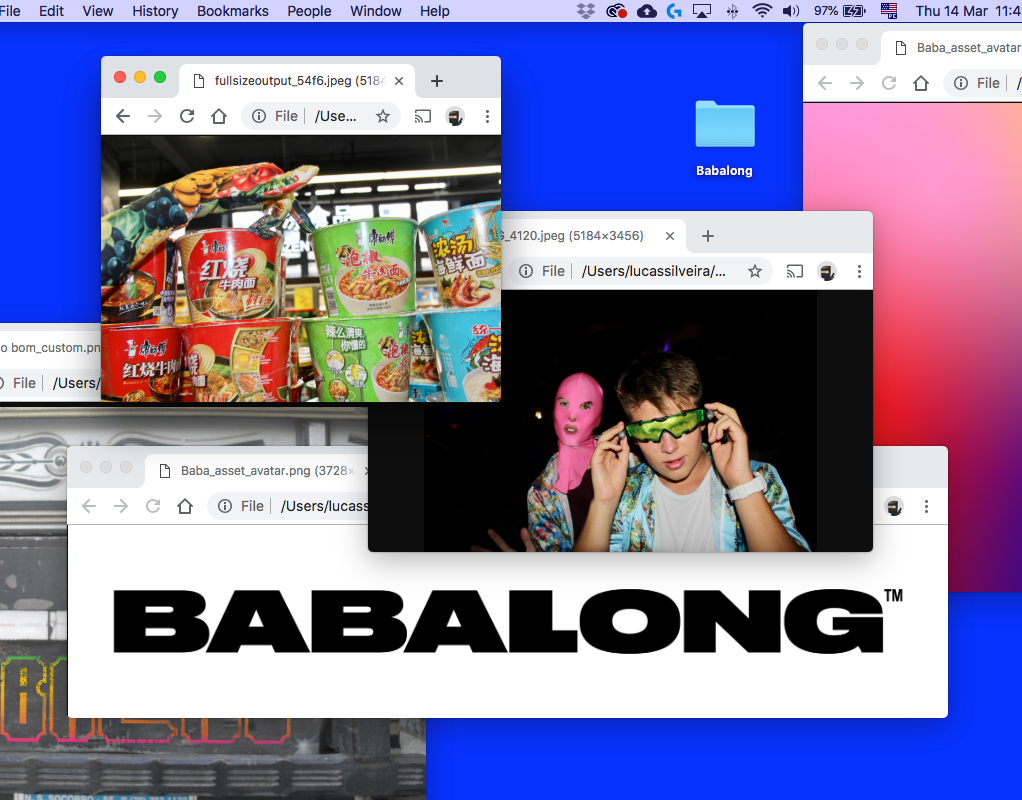Viewport: 1022px width, 800px height.
Task: Open AirPlay display menu in menu bar
Action: coord(702,11)
